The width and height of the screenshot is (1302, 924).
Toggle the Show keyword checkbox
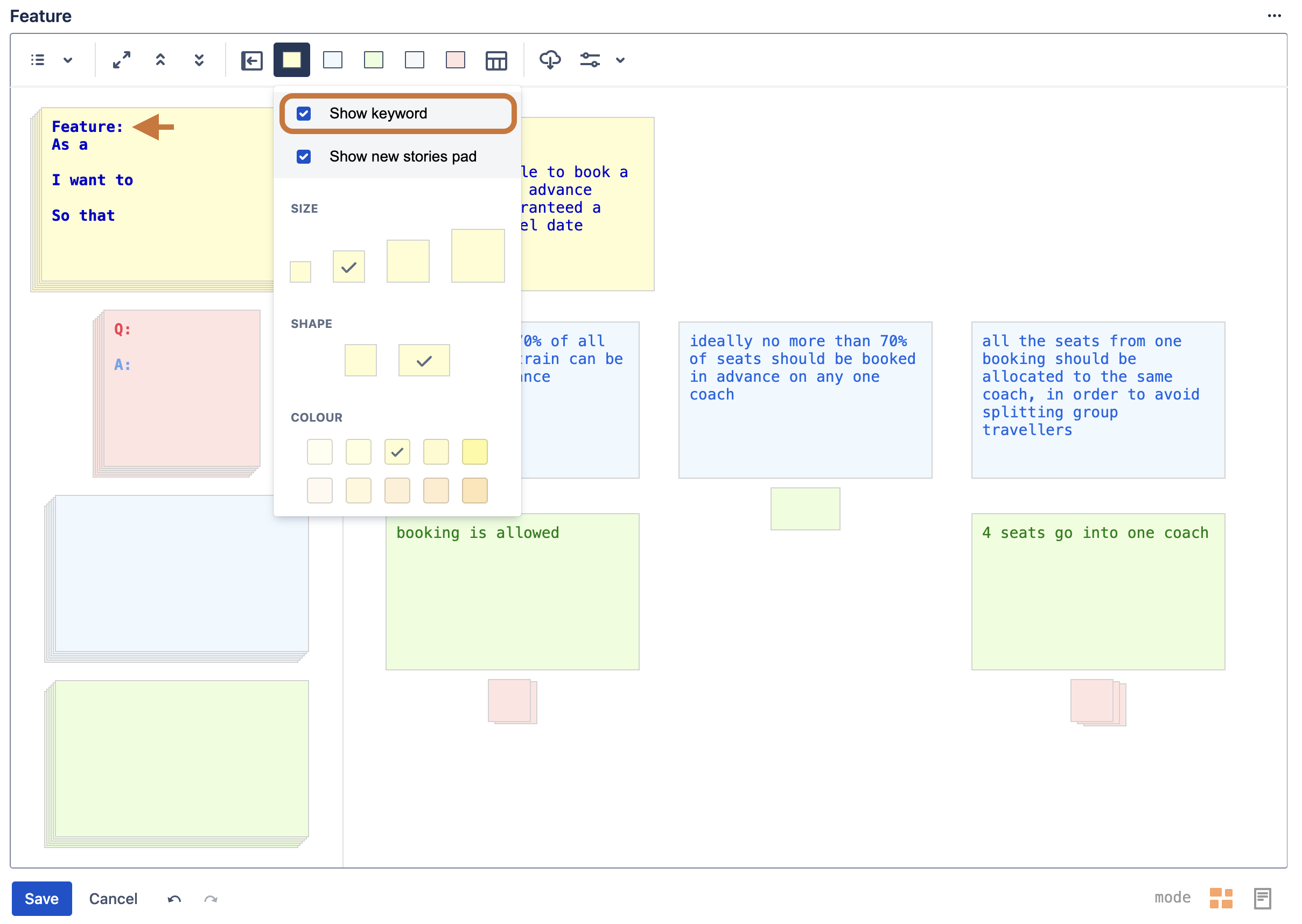point(304,113)
